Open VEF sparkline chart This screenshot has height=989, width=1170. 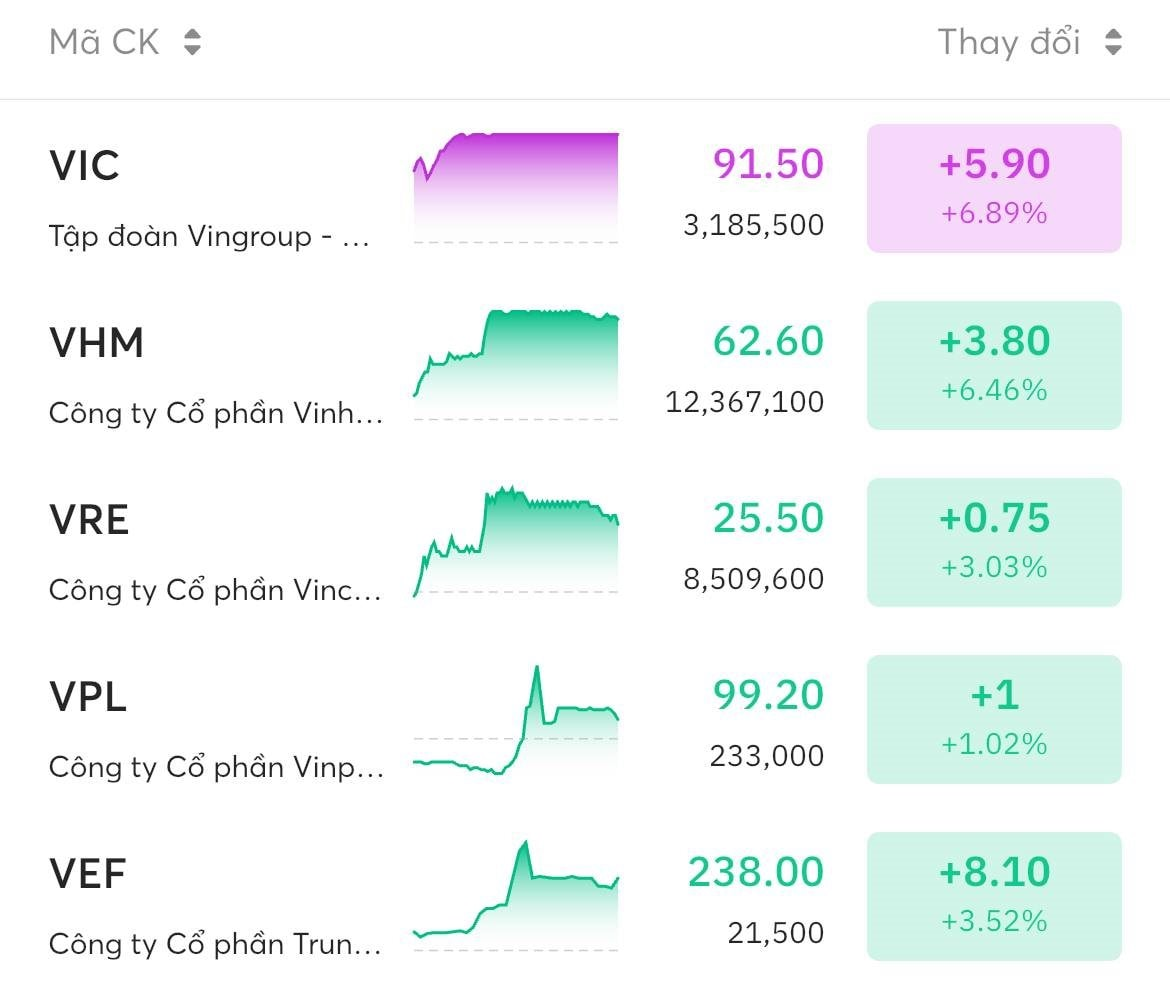tap(516, 896)
